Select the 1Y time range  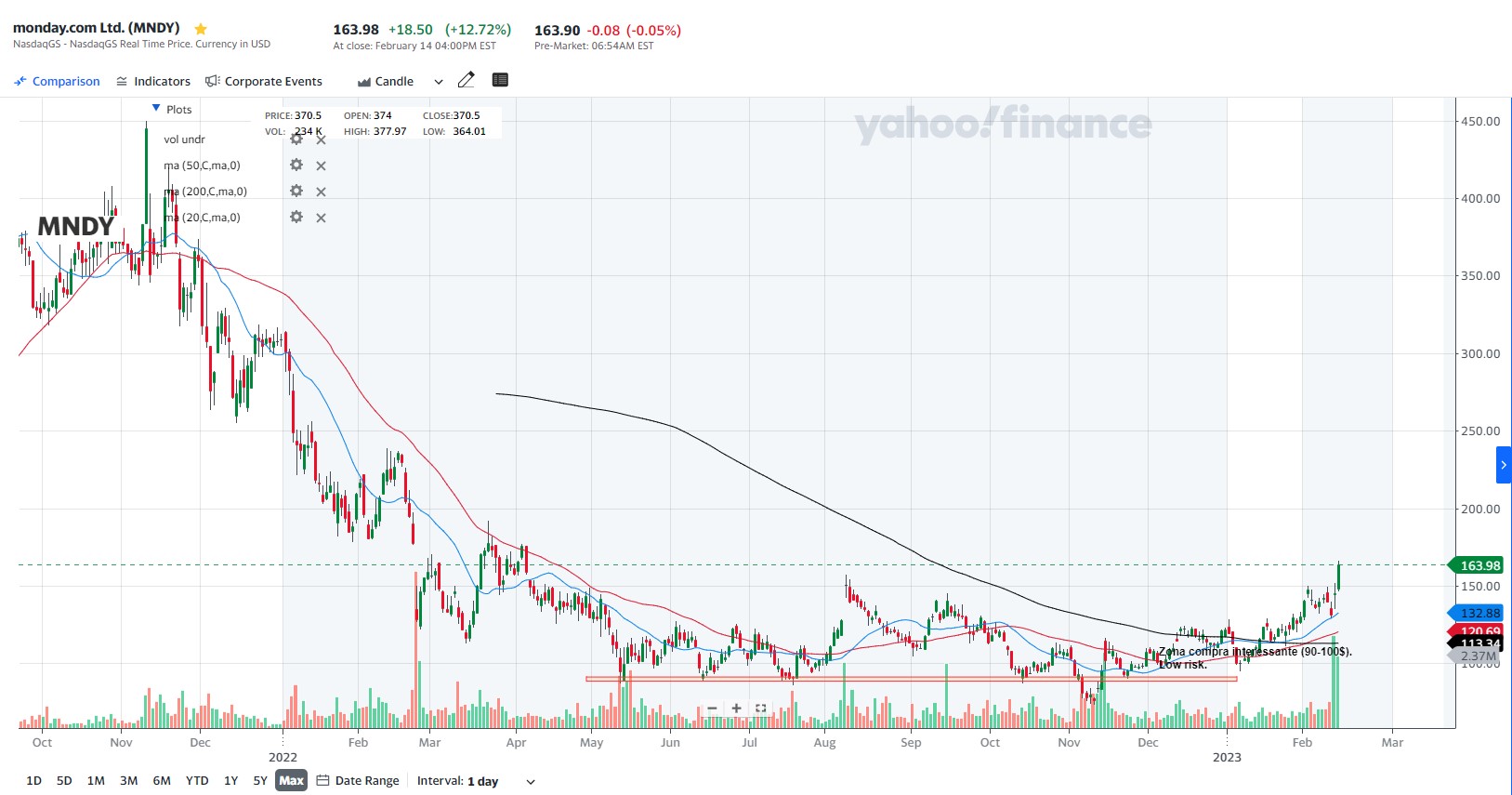231,781
